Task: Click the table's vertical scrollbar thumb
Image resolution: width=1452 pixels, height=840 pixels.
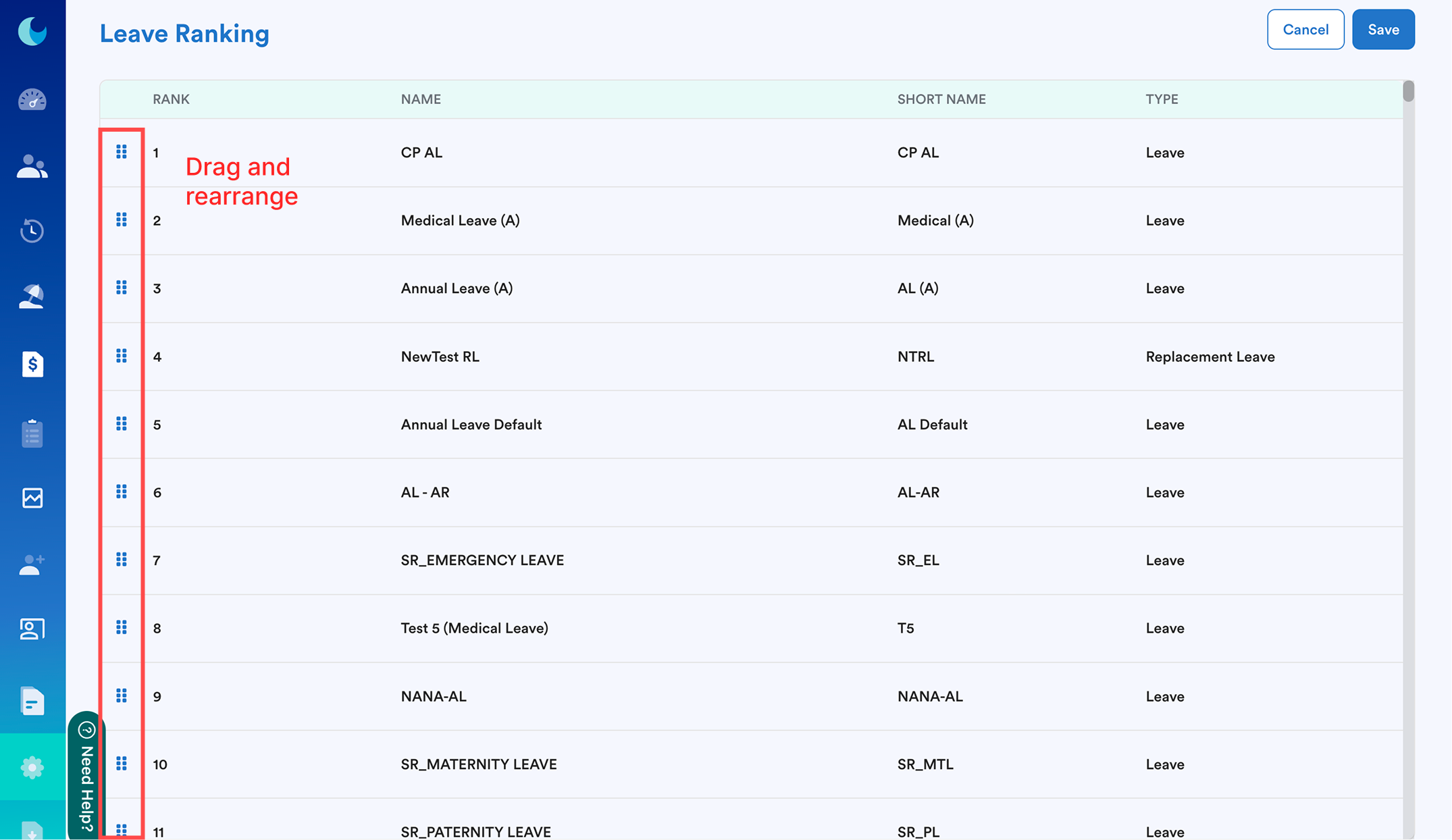Action: tap(1408, 90)
